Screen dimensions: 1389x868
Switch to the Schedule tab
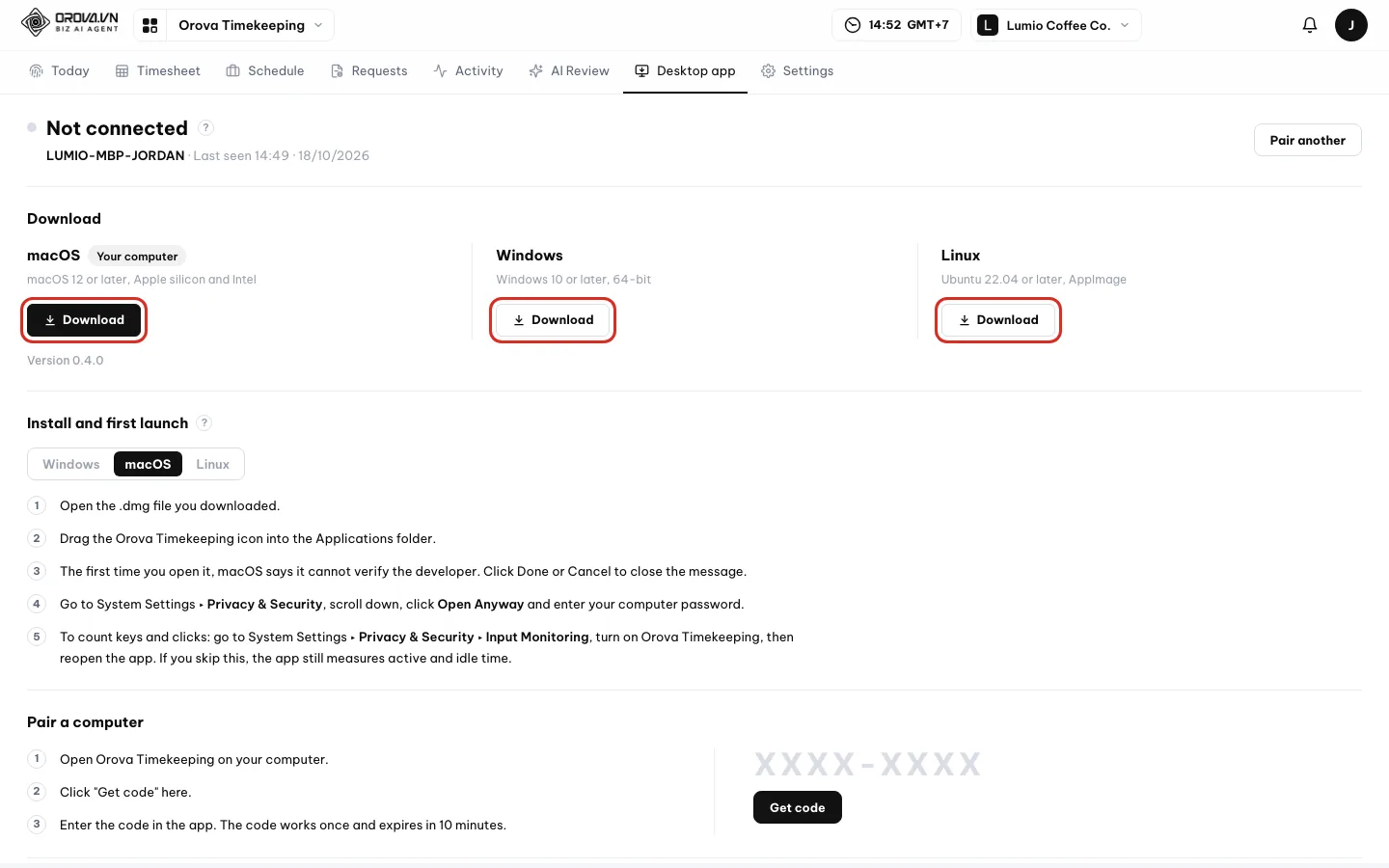tap(265, 70)
